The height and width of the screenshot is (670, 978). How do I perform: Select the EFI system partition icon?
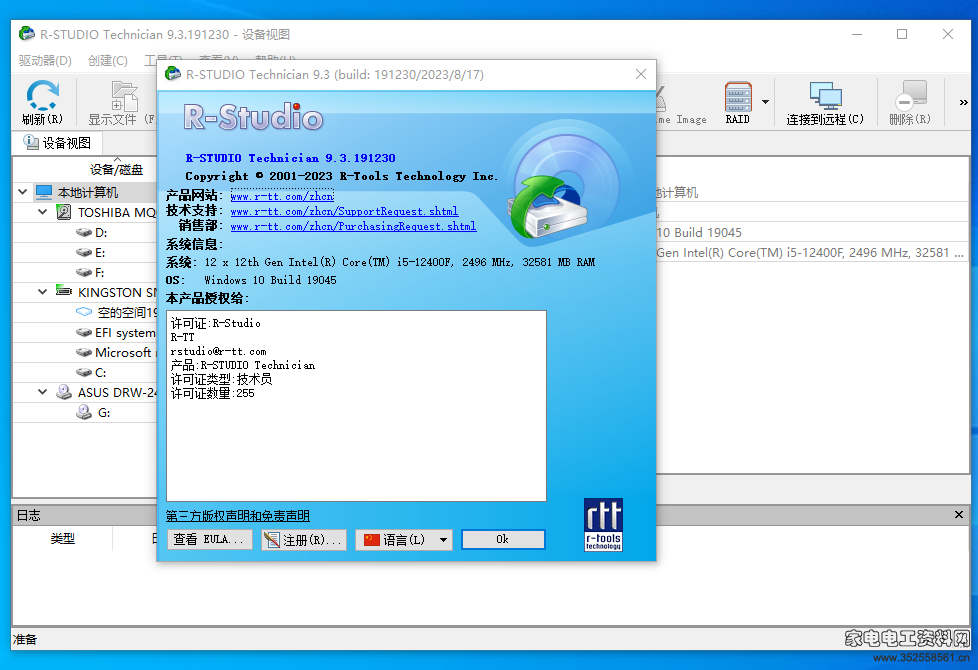point(84,333)
